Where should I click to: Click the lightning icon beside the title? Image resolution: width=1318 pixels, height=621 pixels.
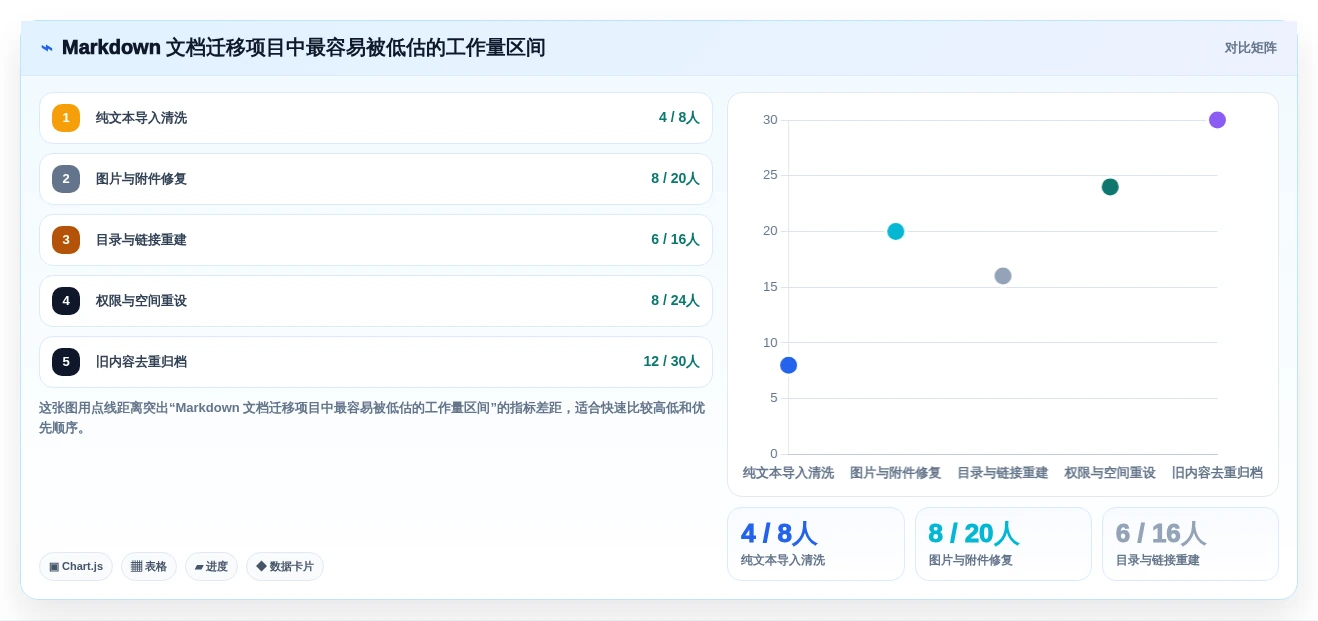point(47,48)
